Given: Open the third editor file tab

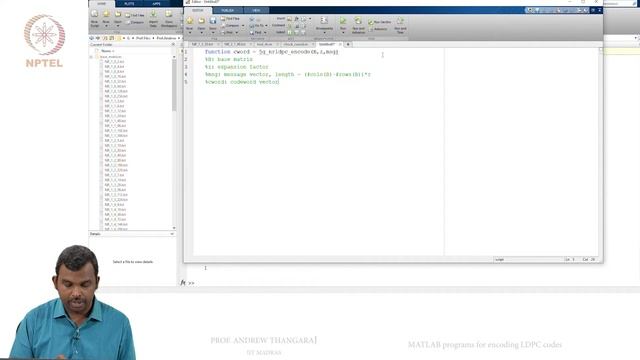Looking at the screenshot, I should point(266,44).
